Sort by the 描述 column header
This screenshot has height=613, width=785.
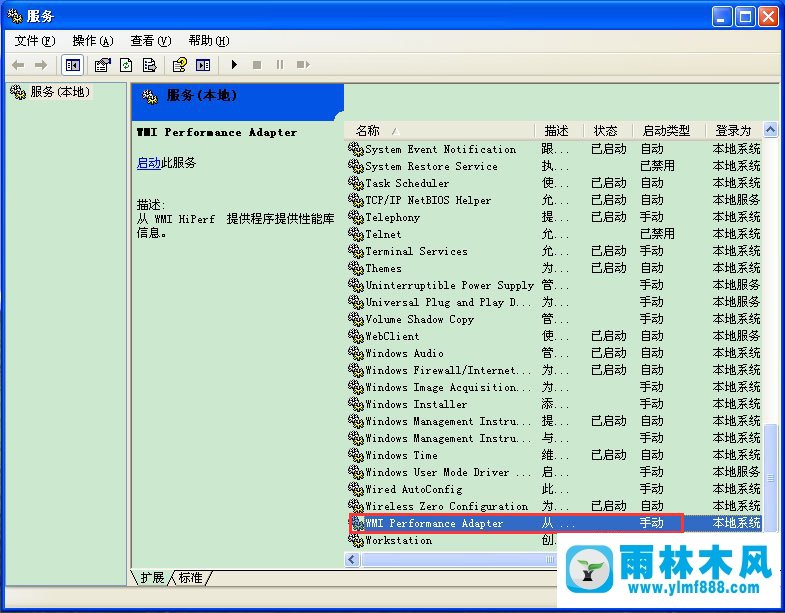click(559, 131)
